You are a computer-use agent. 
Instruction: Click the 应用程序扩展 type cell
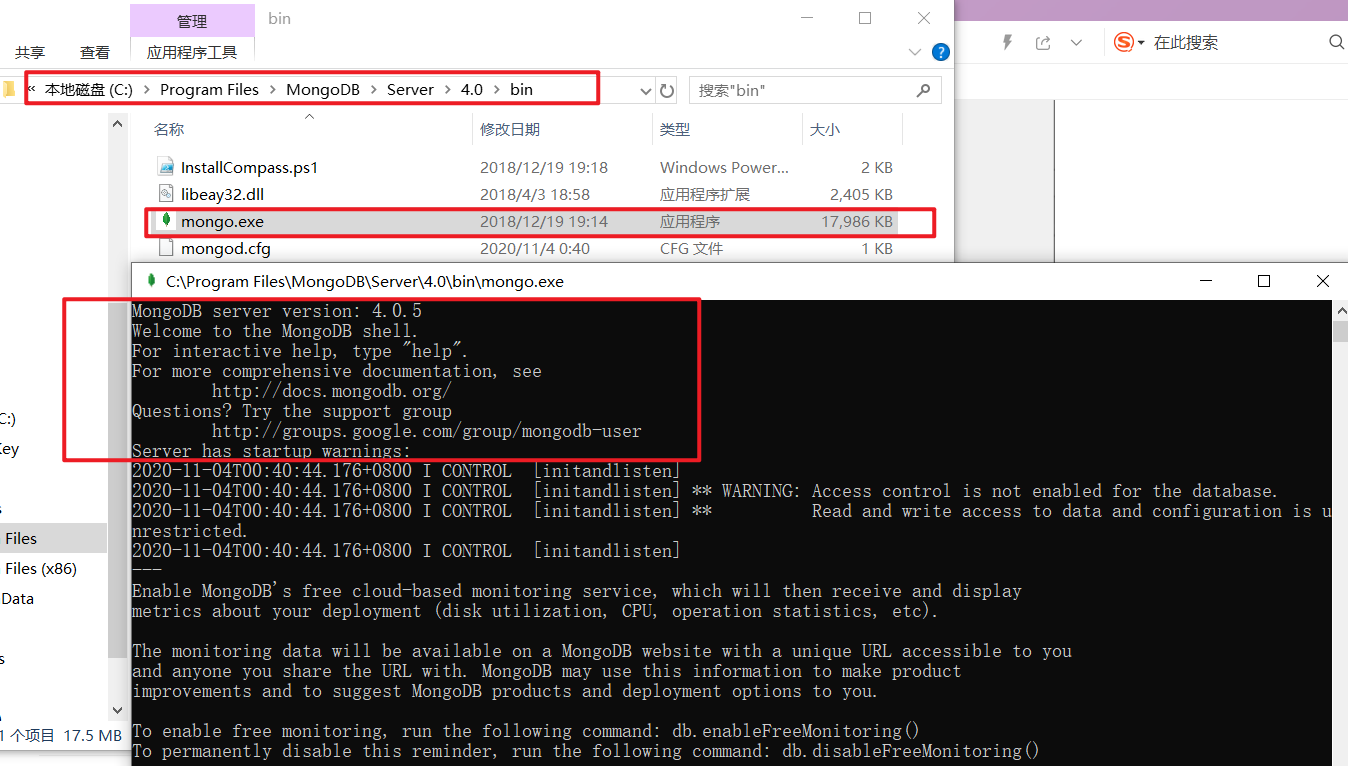(x=705, y=194)
